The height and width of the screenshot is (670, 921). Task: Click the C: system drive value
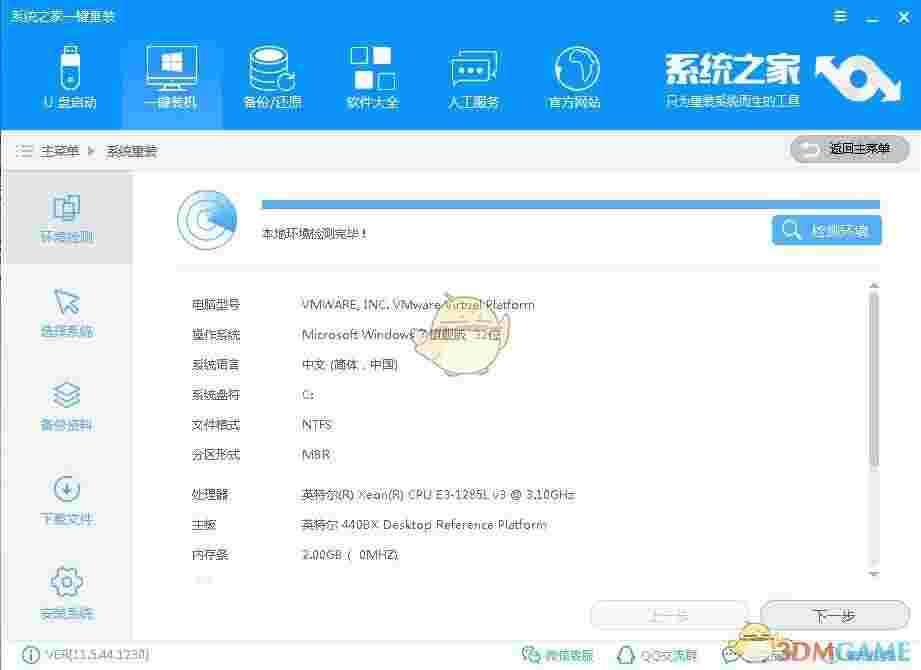pyautogui.click(x=308, y=395)
